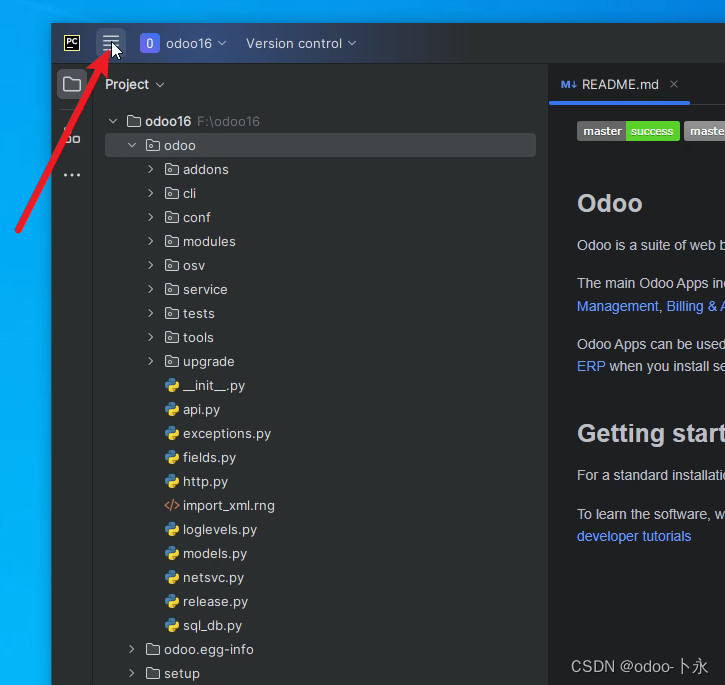Click the folder icon beside odoo.egg-info

[x=153, y=649]
